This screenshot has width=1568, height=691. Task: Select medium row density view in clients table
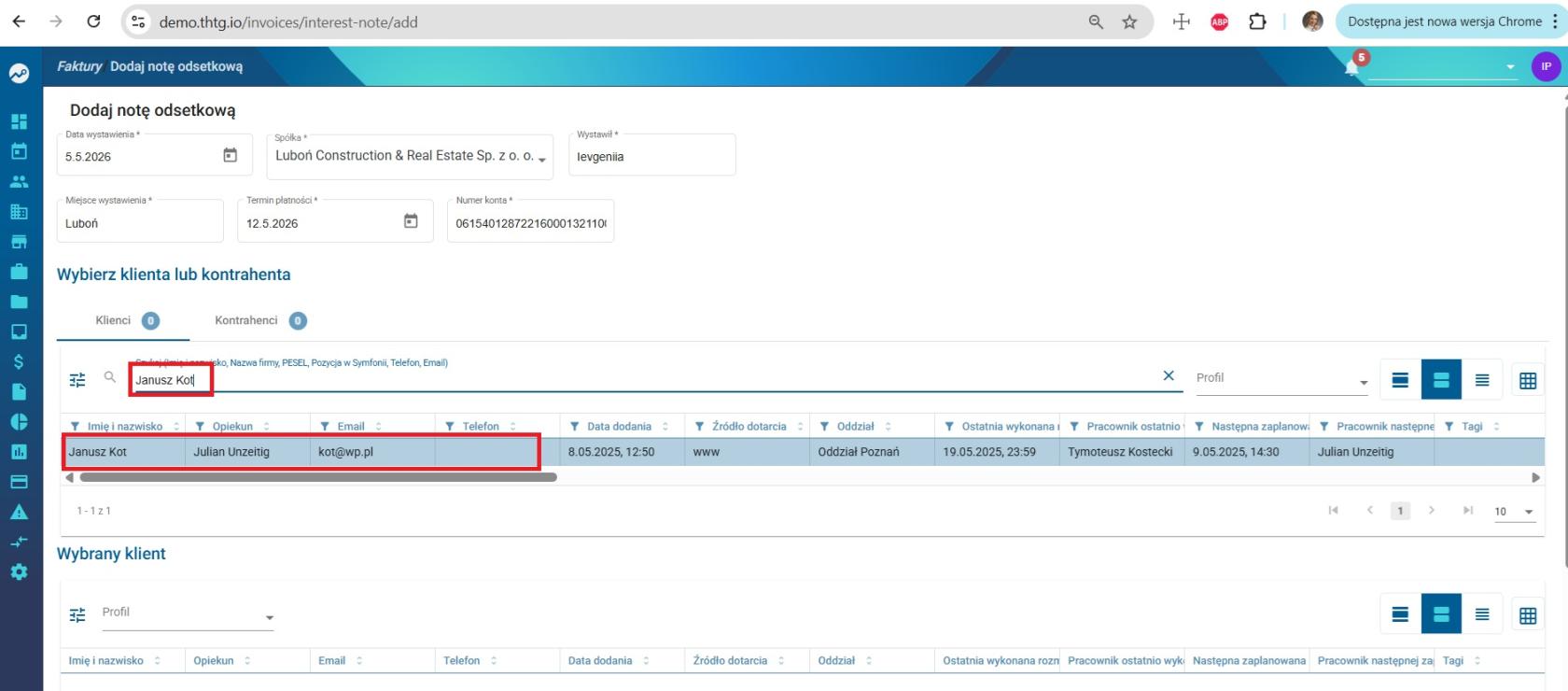1441,380
